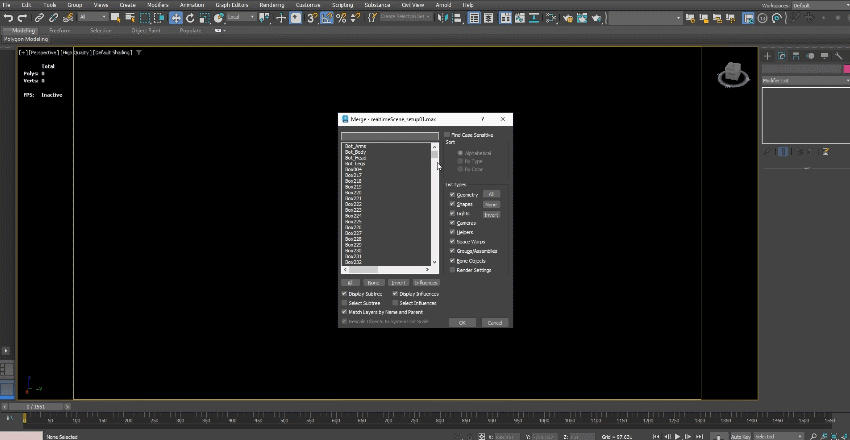Click Cancel in the Merge dialog

[495, 323]
